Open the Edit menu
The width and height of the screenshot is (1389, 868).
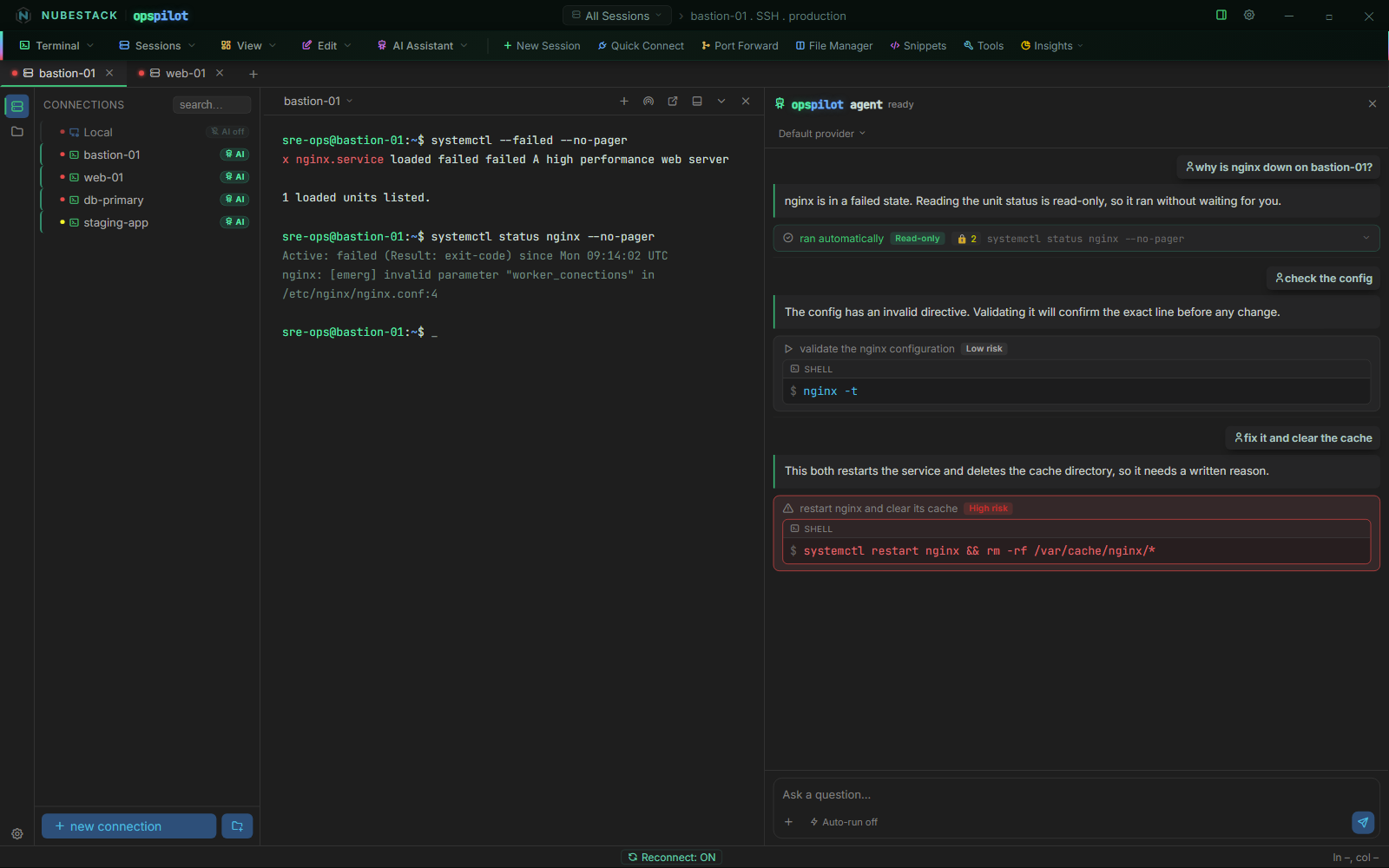(326, 46)
